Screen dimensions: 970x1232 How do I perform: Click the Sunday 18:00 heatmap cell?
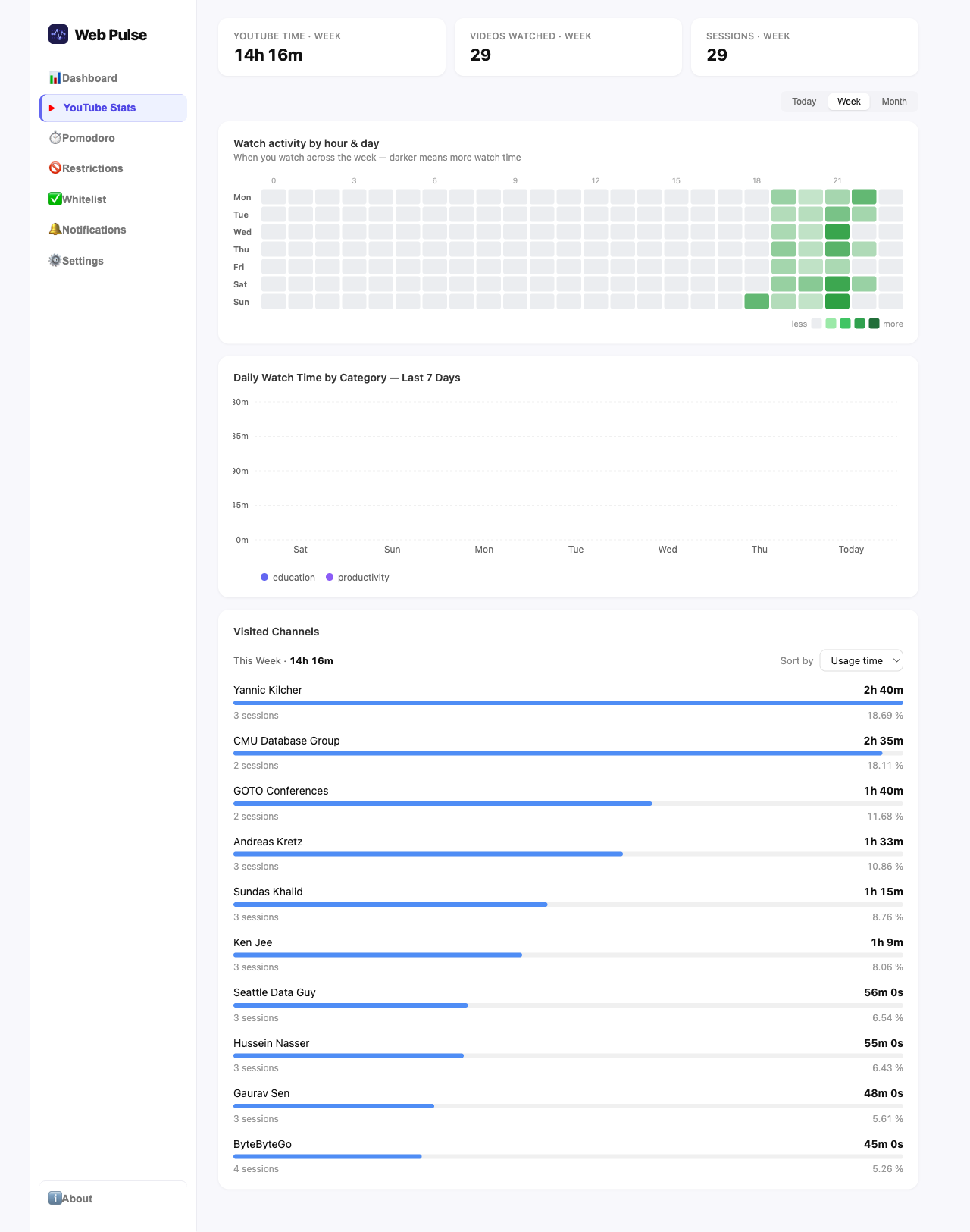coord(757,302)
